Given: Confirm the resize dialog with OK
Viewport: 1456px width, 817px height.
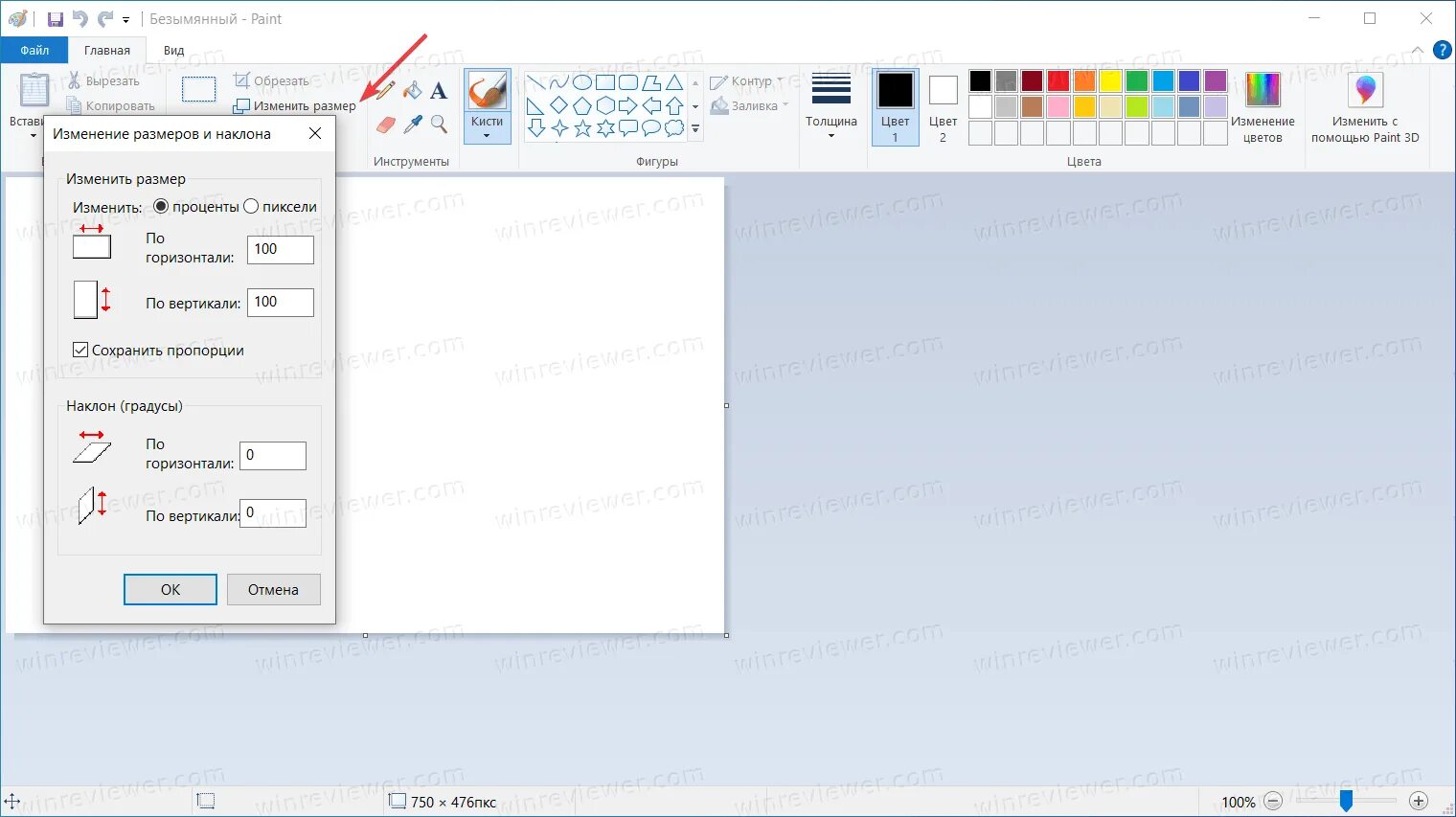Looking at the screenshot, I should (171, 589).
